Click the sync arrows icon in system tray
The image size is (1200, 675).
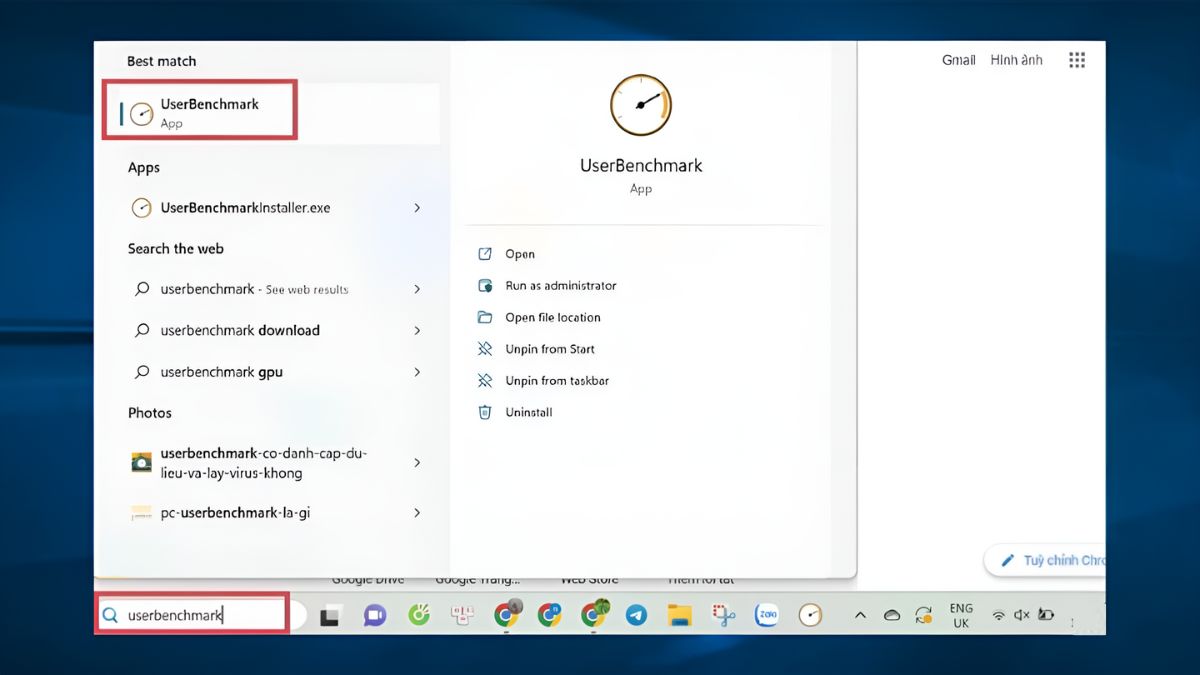tap(924, 615)
